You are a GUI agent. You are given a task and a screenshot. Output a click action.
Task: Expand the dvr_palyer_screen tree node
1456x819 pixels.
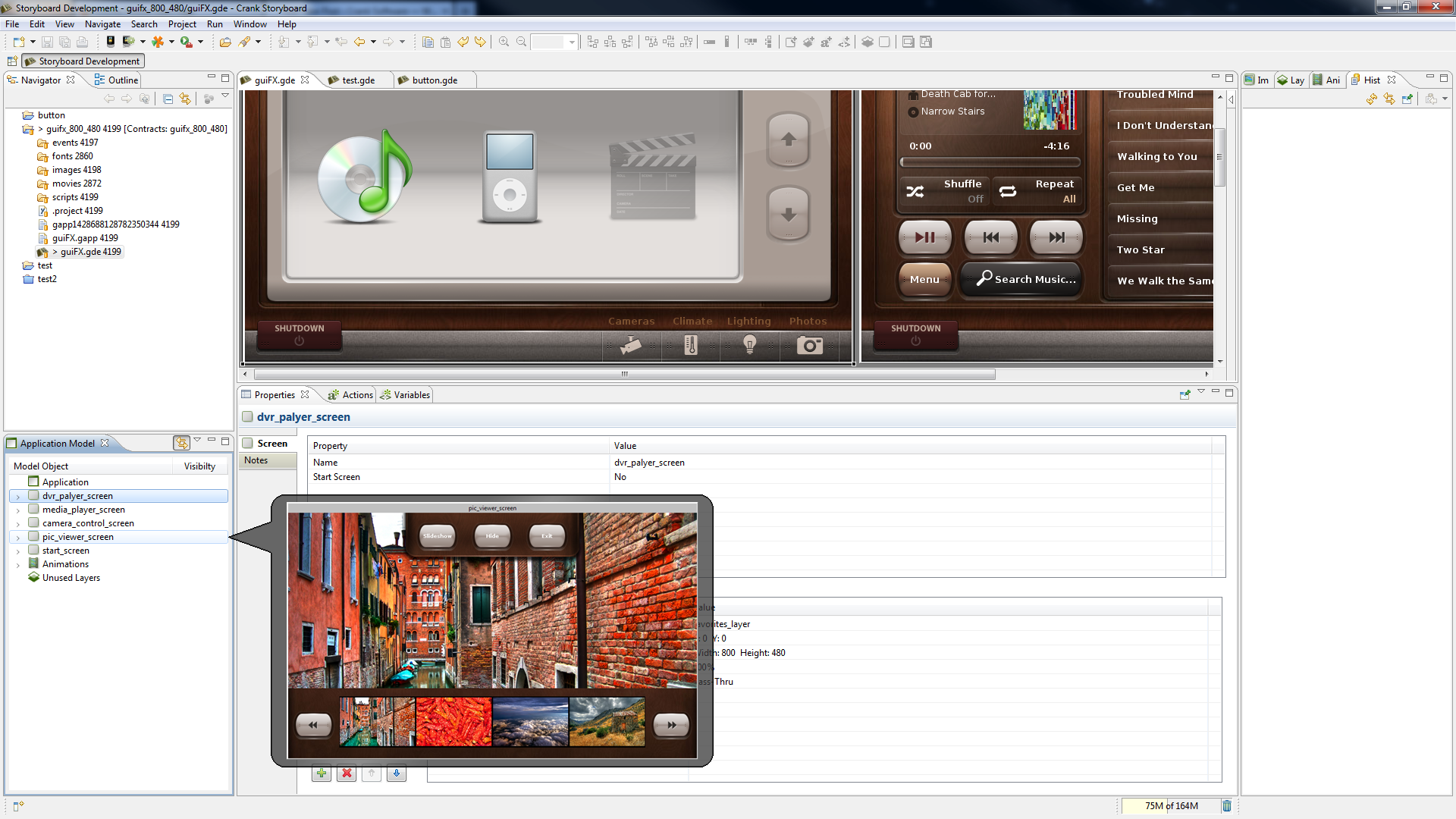point(17,497)
